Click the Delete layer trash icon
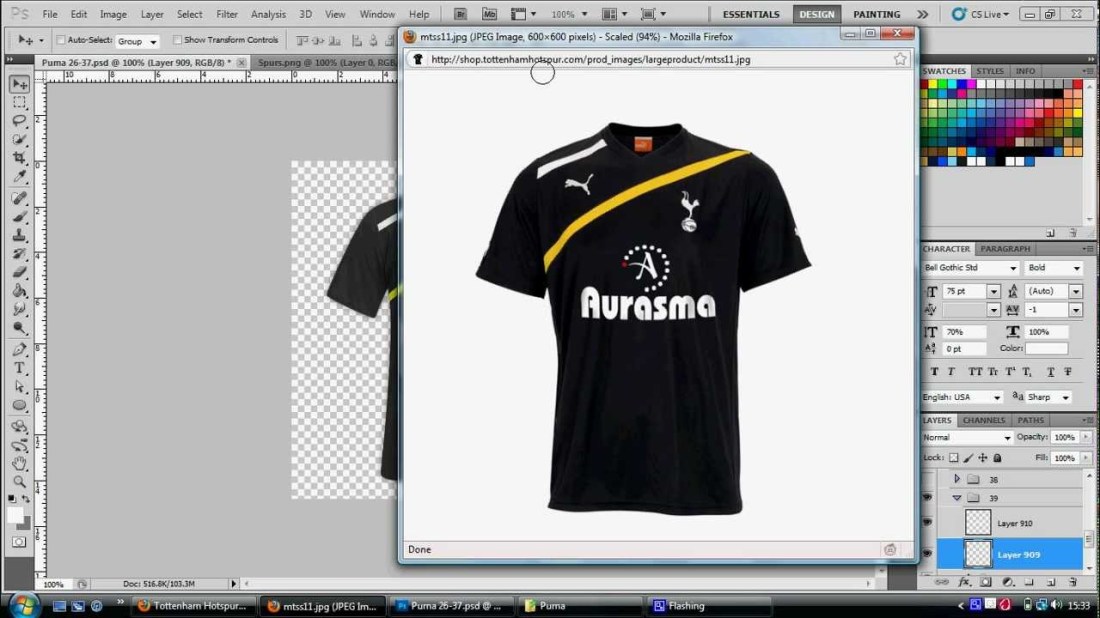Viewport: 1100px width, 618px height. (1073, 581)
